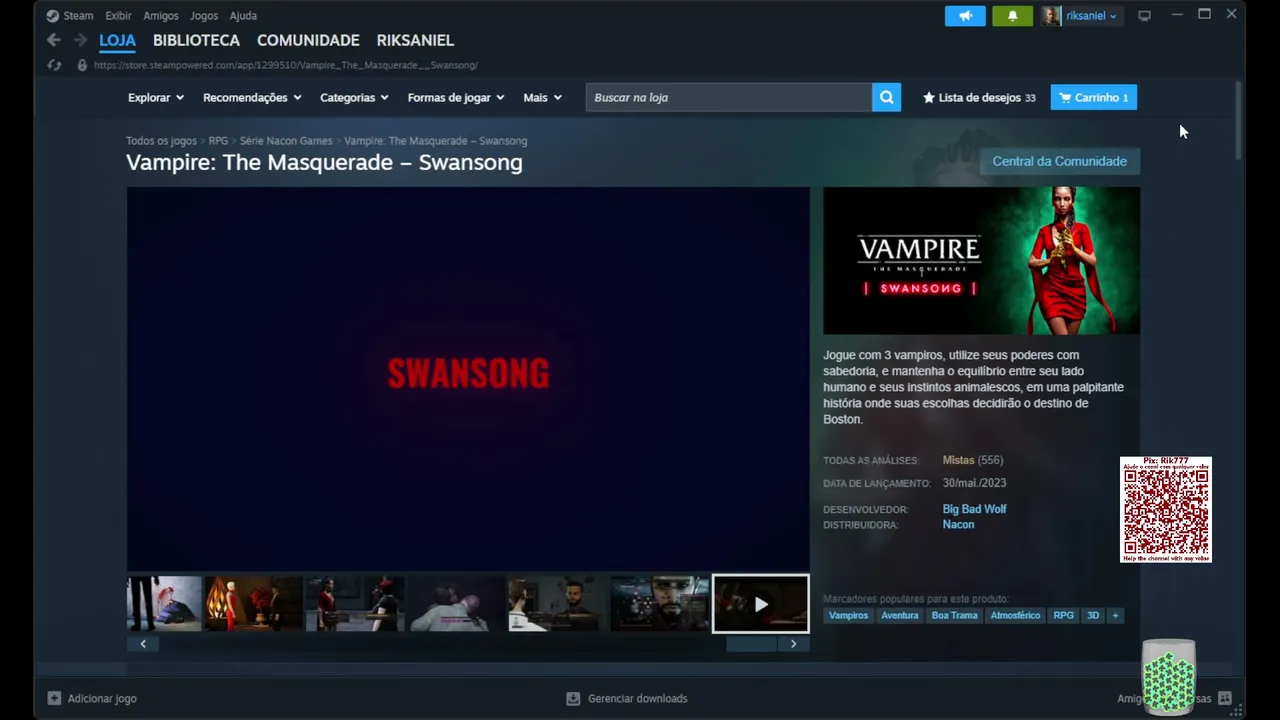Select the Vampiros tag
This screenshot has width=1280, height=720.
pyautogui.click(x=848, y=615)
